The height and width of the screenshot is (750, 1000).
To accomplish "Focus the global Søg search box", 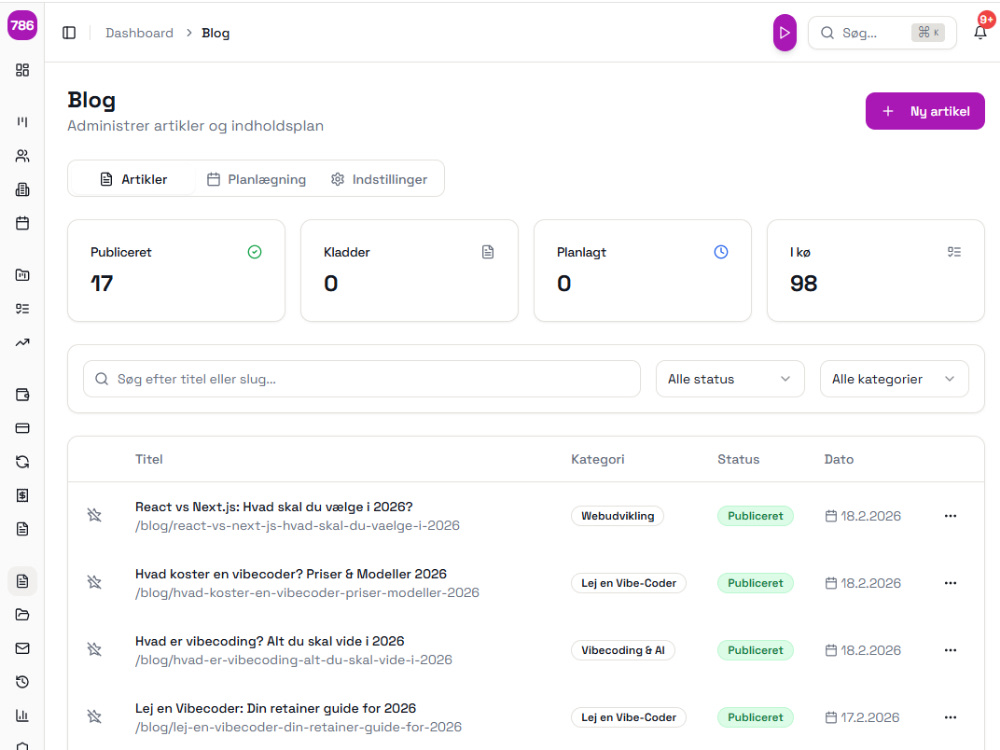I will pyautogui.click(x=882, y=33).
